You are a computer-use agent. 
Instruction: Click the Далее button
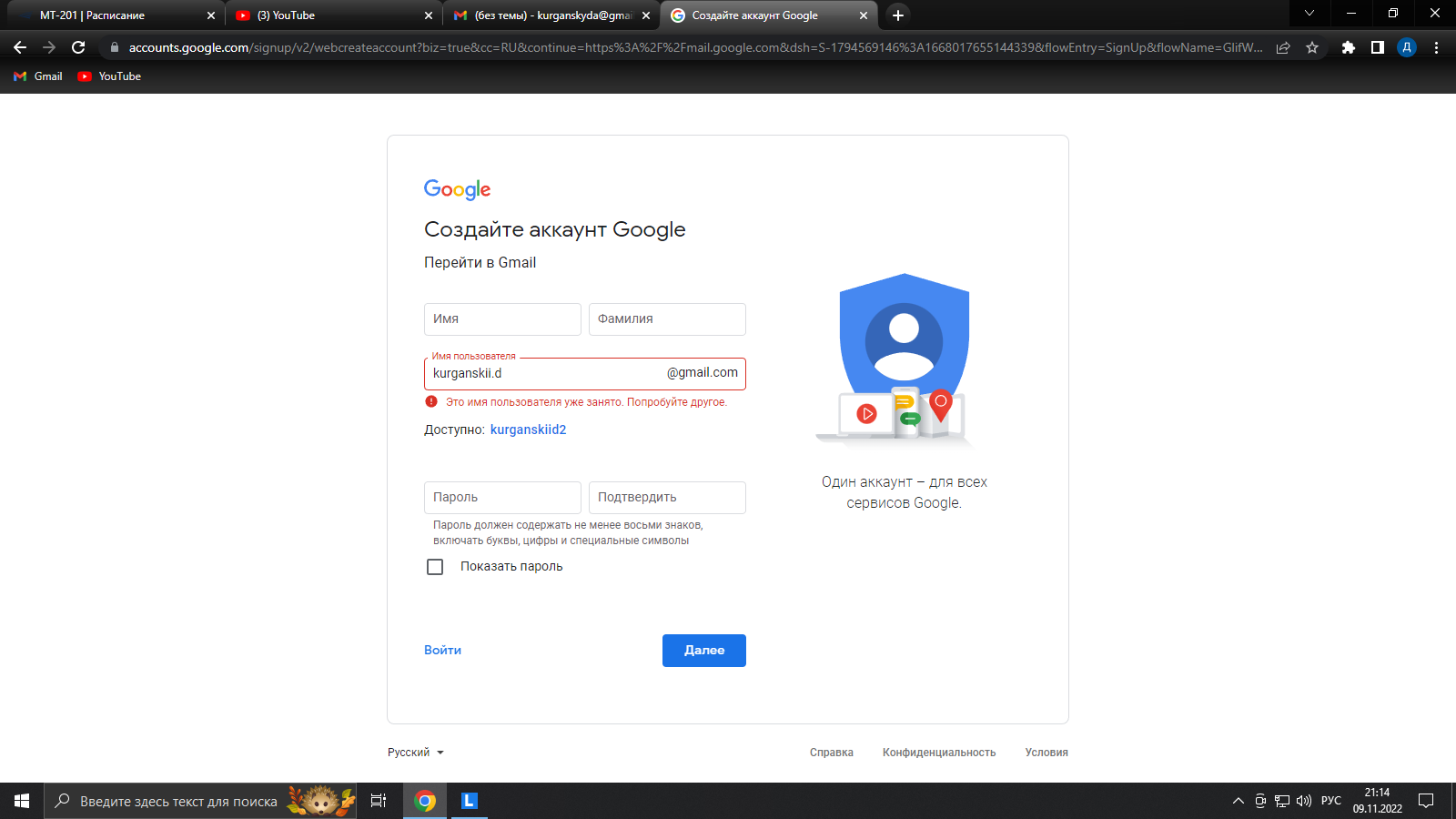[x=704, y=651]
